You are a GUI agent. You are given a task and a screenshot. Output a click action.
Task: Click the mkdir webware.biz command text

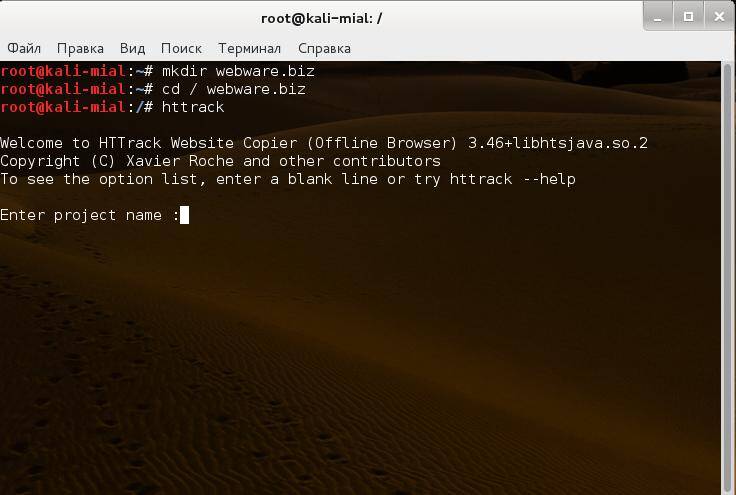(238, 71)
